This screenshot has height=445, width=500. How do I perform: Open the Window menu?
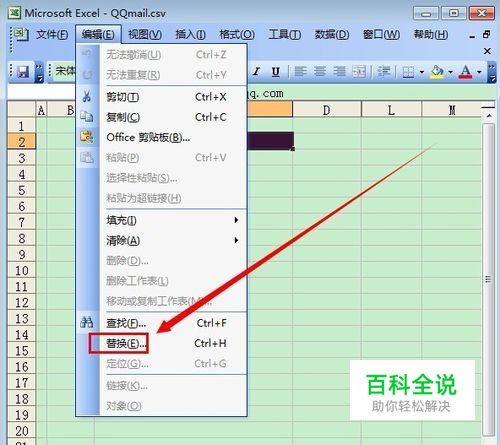(x=381, y=34)
